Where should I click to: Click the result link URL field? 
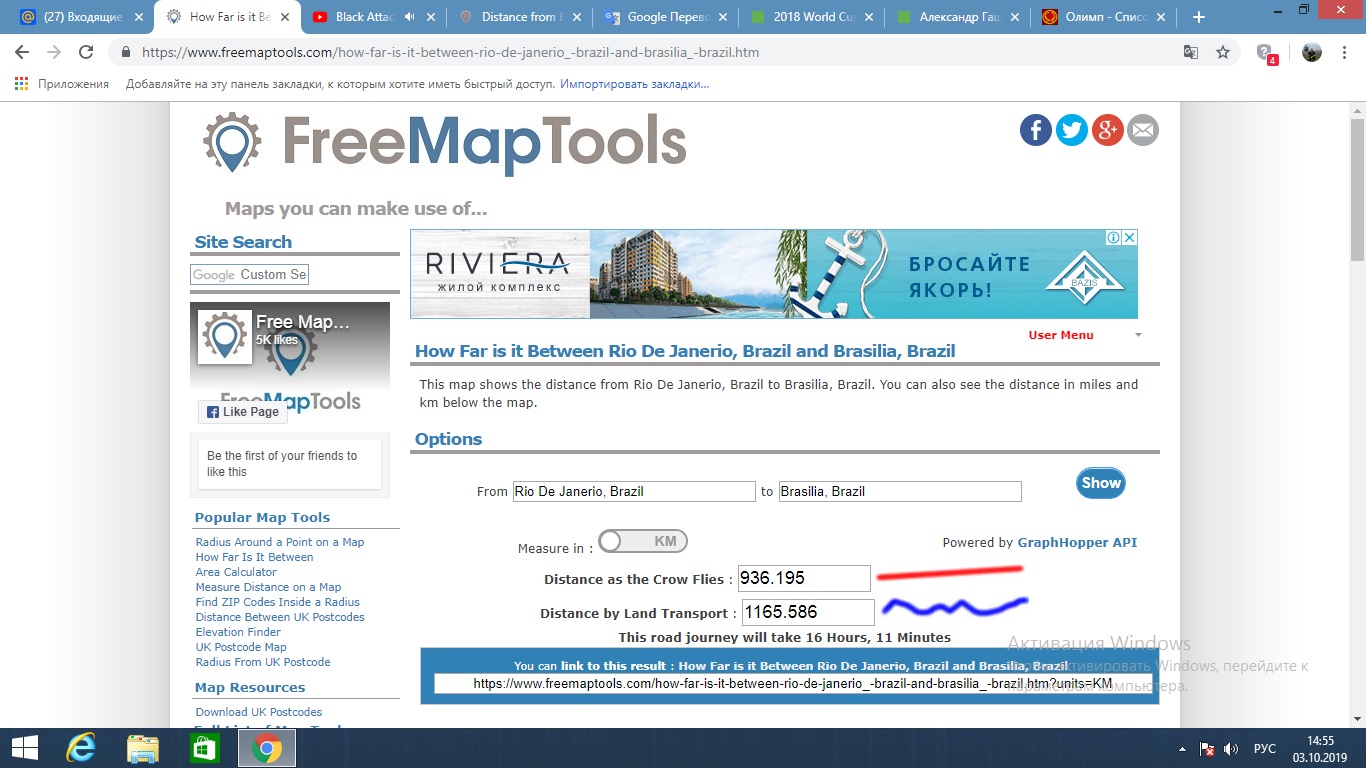[x=792, y=684]
